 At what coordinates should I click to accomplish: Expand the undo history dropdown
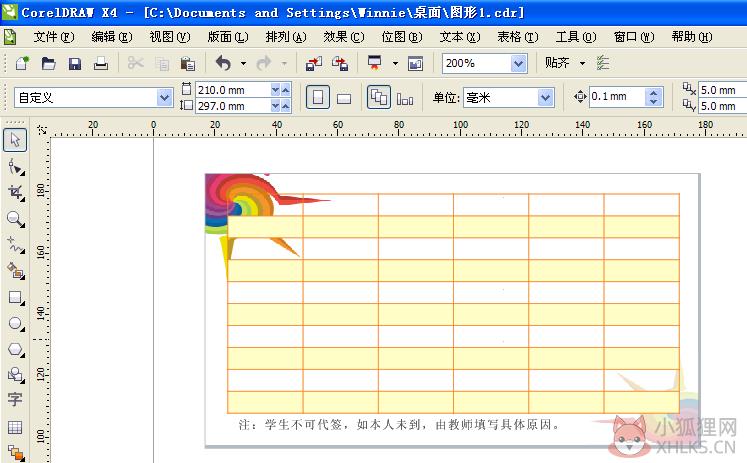pyautogui.click(x=243, y=63)
